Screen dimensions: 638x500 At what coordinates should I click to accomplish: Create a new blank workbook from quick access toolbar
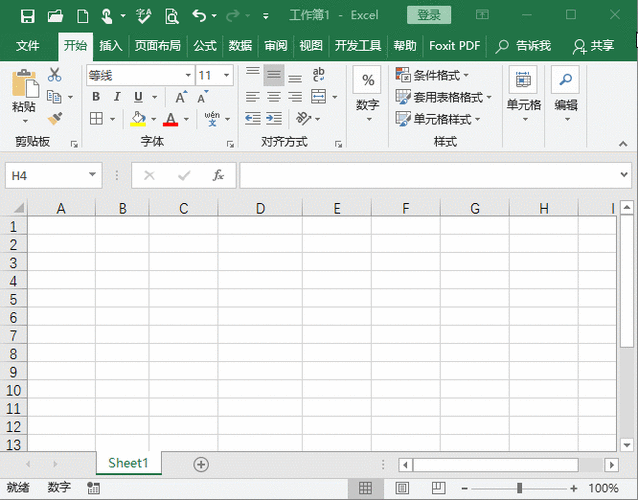(83, 16)
